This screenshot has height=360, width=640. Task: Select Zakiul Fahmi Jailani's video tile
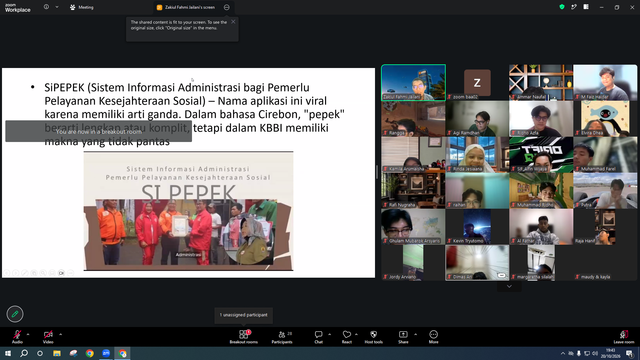(413, 82)
